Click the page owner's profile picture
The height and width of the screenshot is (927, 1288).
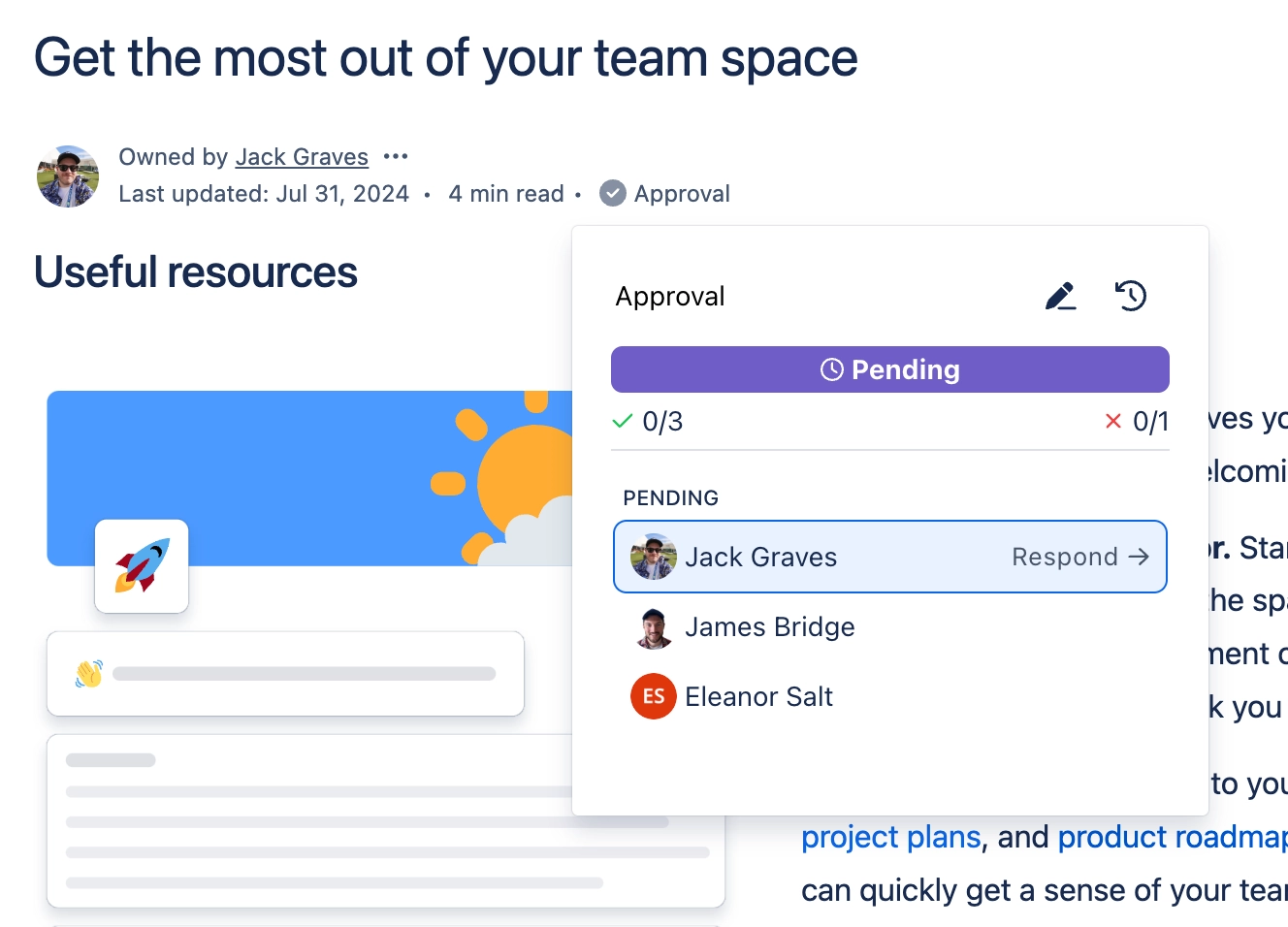click(67, 176)
